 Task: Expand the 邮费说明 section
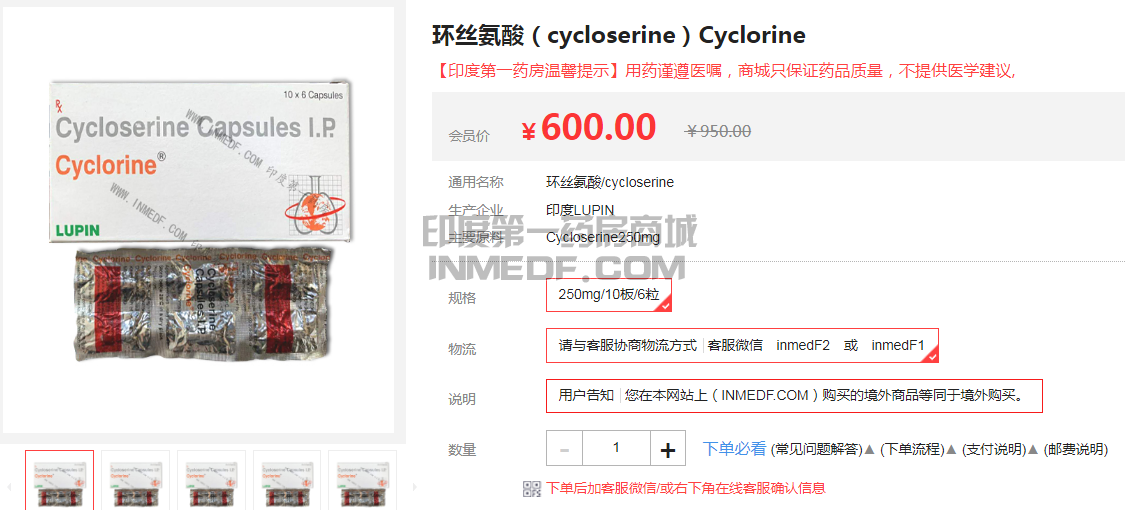tap(1075, 450)
